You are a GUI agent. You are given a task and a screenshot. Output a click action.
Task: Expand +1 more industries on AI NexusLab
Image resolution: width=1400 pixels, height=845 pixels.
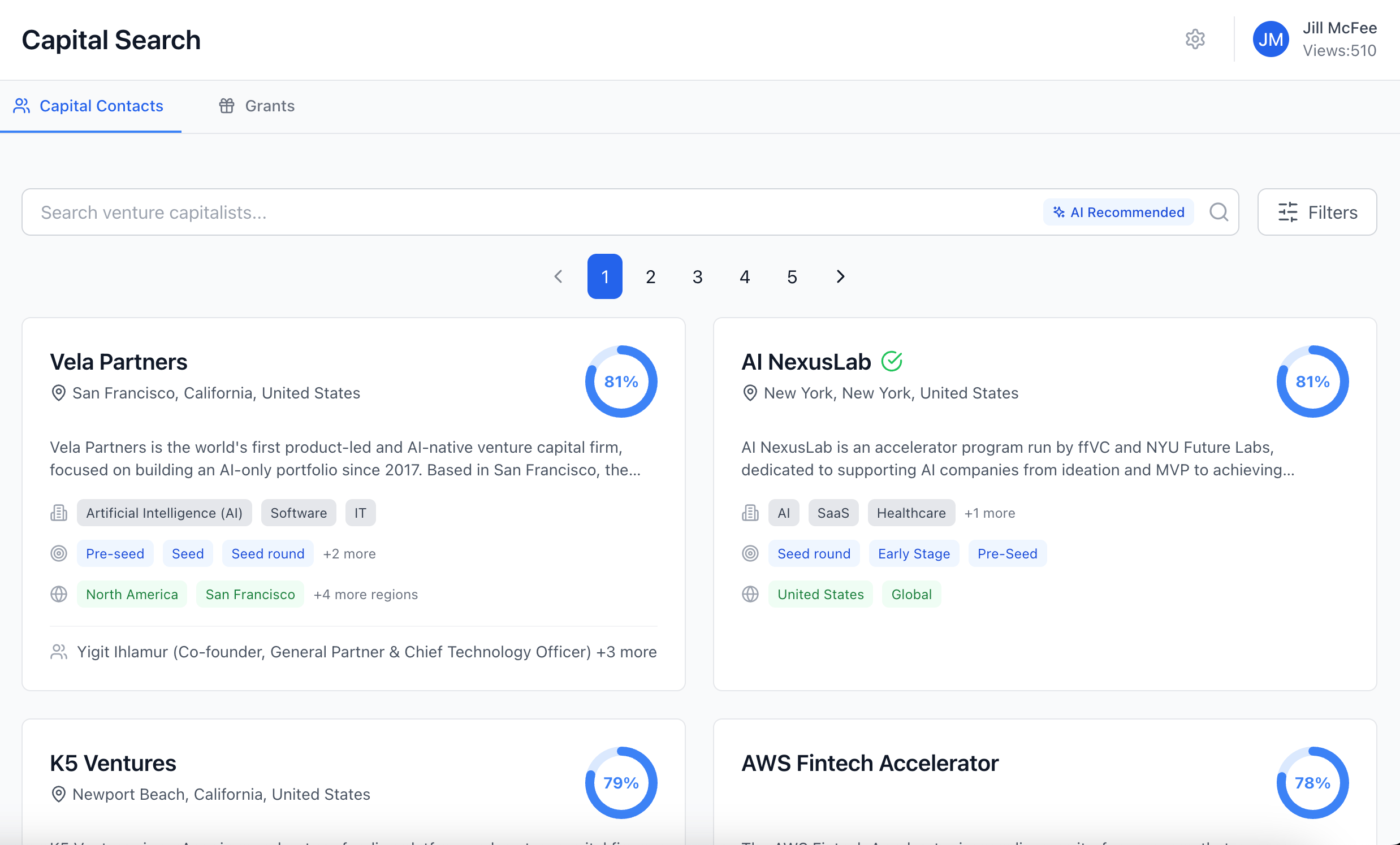(989, 513)
